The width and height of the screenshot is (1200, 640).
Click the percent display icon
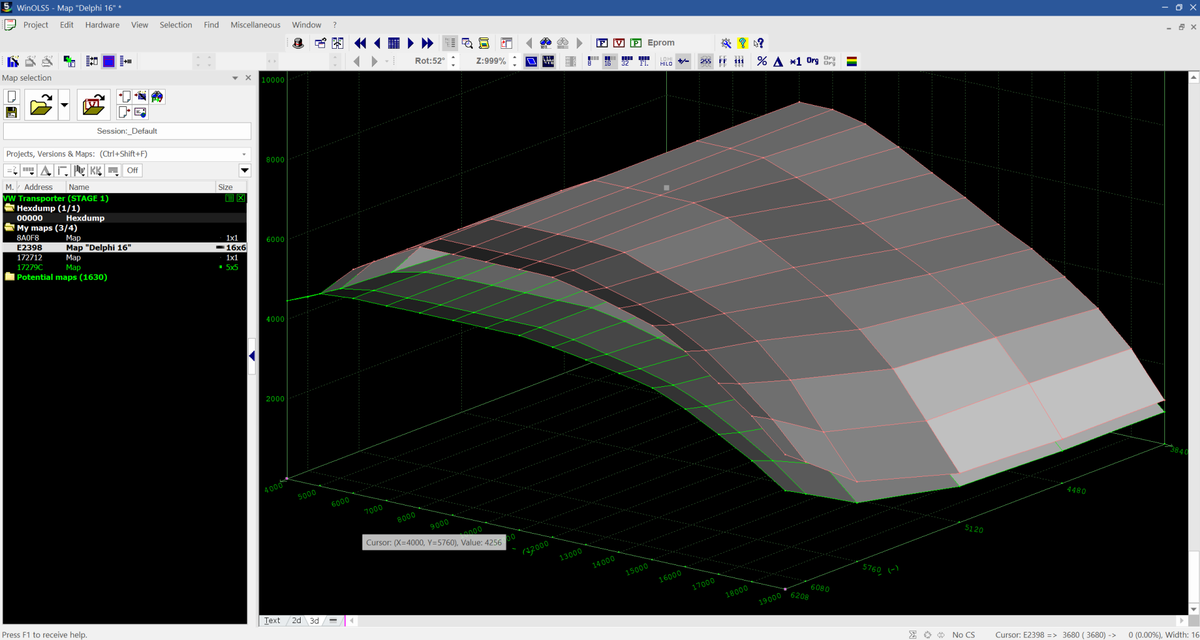click(762, 61)
